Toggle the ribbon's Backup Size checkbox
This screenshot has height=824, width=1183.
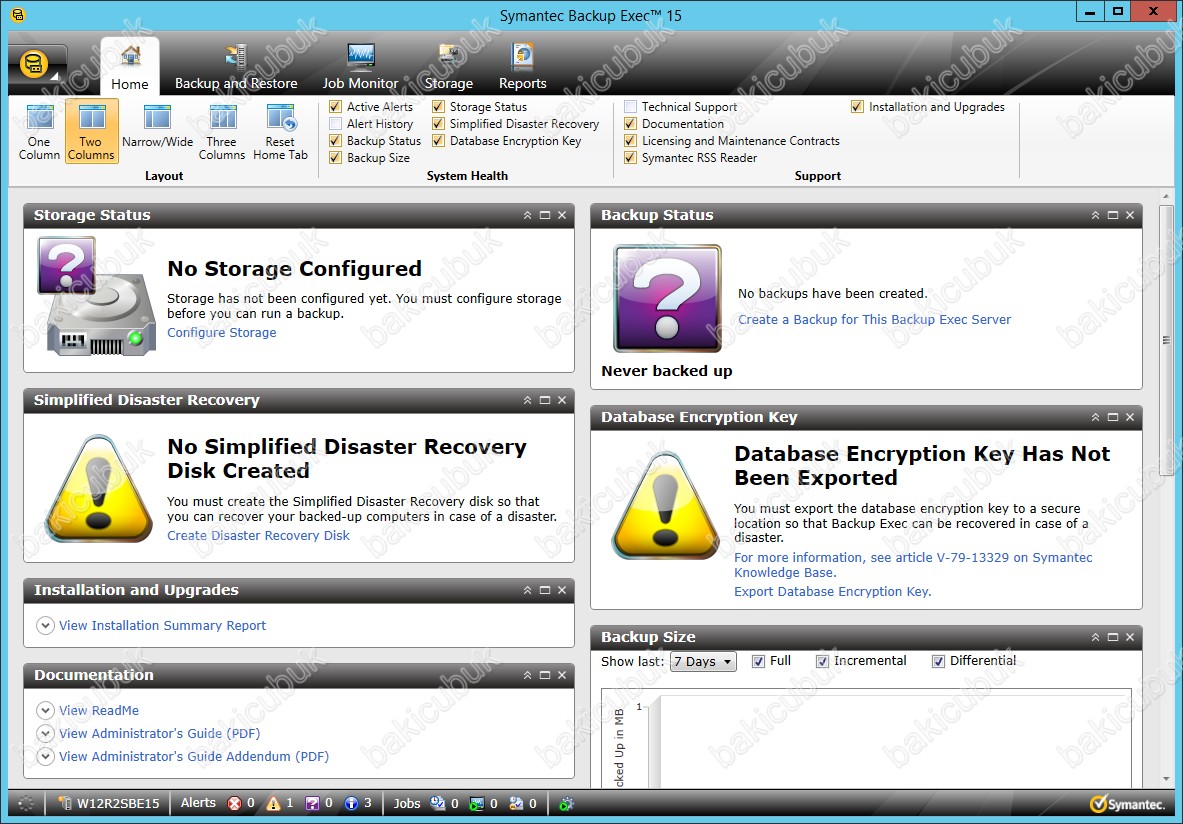(x=336, y=158)
